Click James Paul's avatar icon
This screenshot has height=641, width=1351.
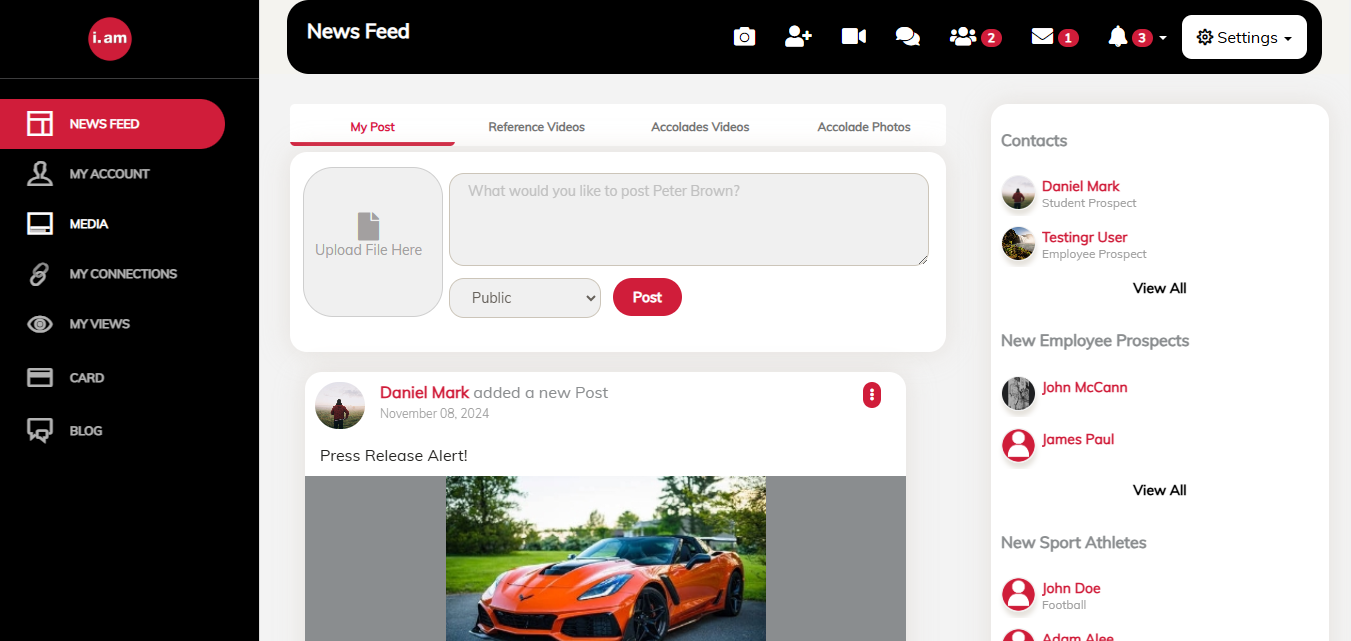tap(1018, 445)
